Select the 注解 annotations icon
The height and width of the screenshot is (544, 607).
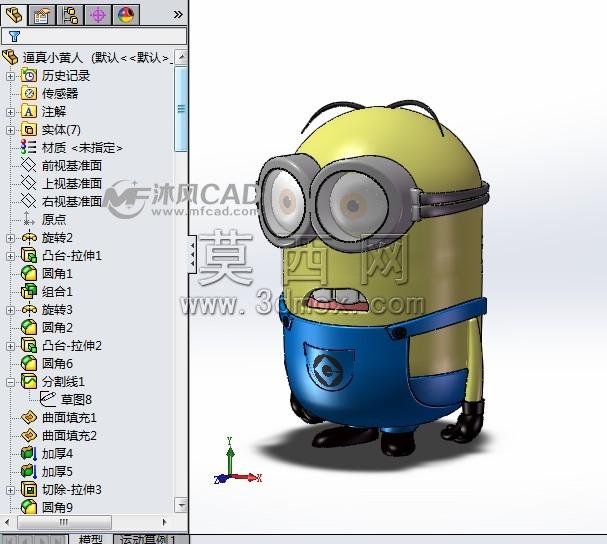tap(29, 112)
